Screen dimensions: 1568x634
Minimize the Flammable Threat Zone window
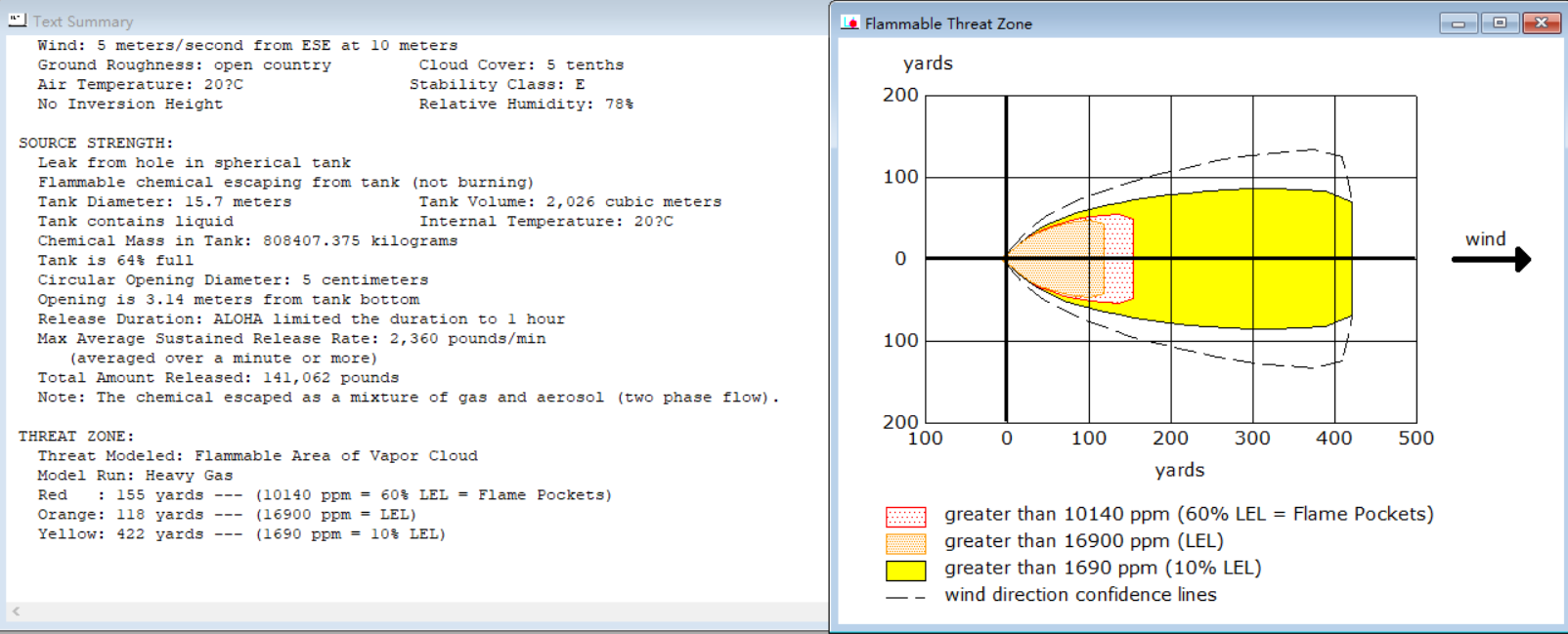1458,22
